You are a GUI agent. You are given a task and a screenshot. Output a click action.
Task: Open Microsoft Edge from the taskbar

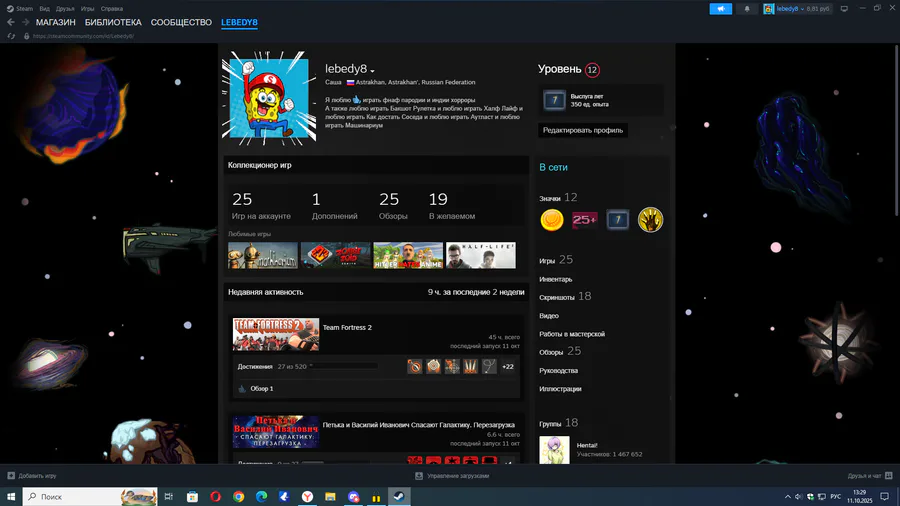(x=261, y=496)
